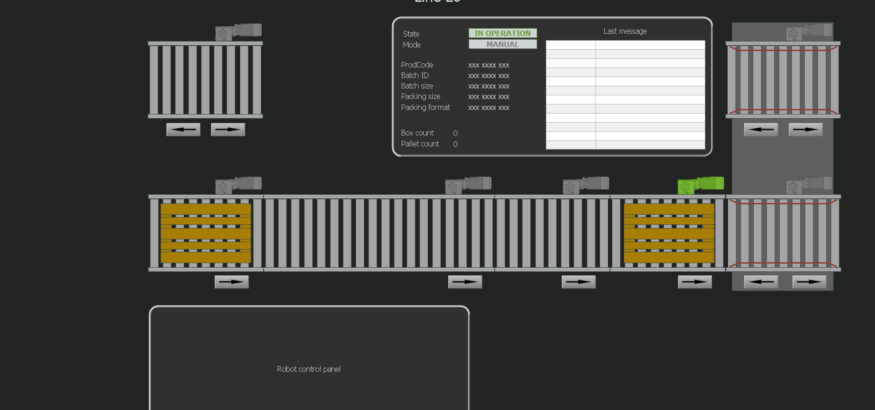This screenshot has width=875, height=410.
Task: Click the ProdCode label
Action: tap(417, 65)
